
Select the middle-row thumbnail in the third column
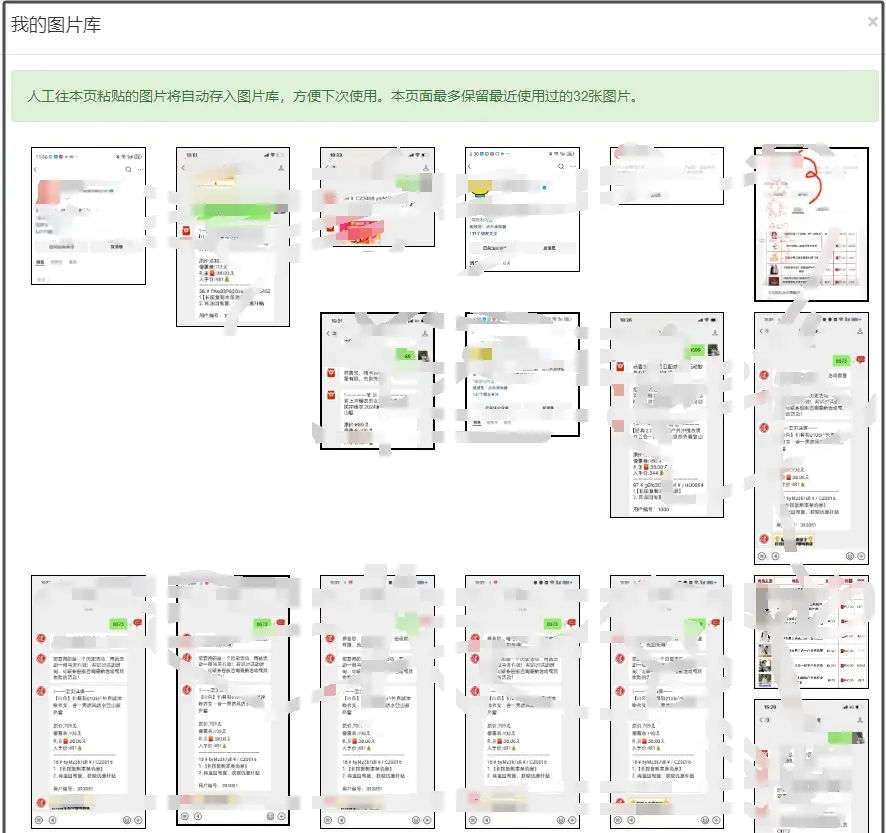(377, 380)
